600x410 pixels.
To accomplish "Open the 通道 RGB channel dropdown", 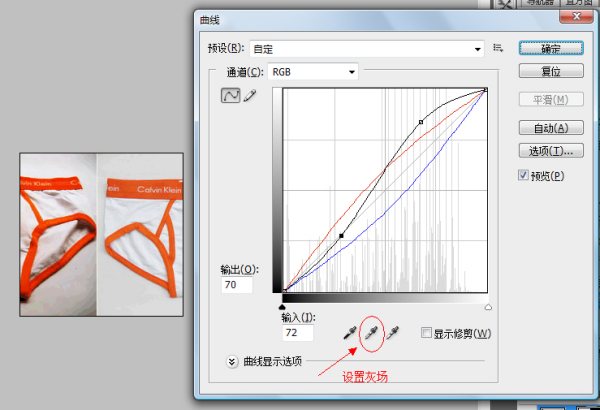I will tap(313, 72).
